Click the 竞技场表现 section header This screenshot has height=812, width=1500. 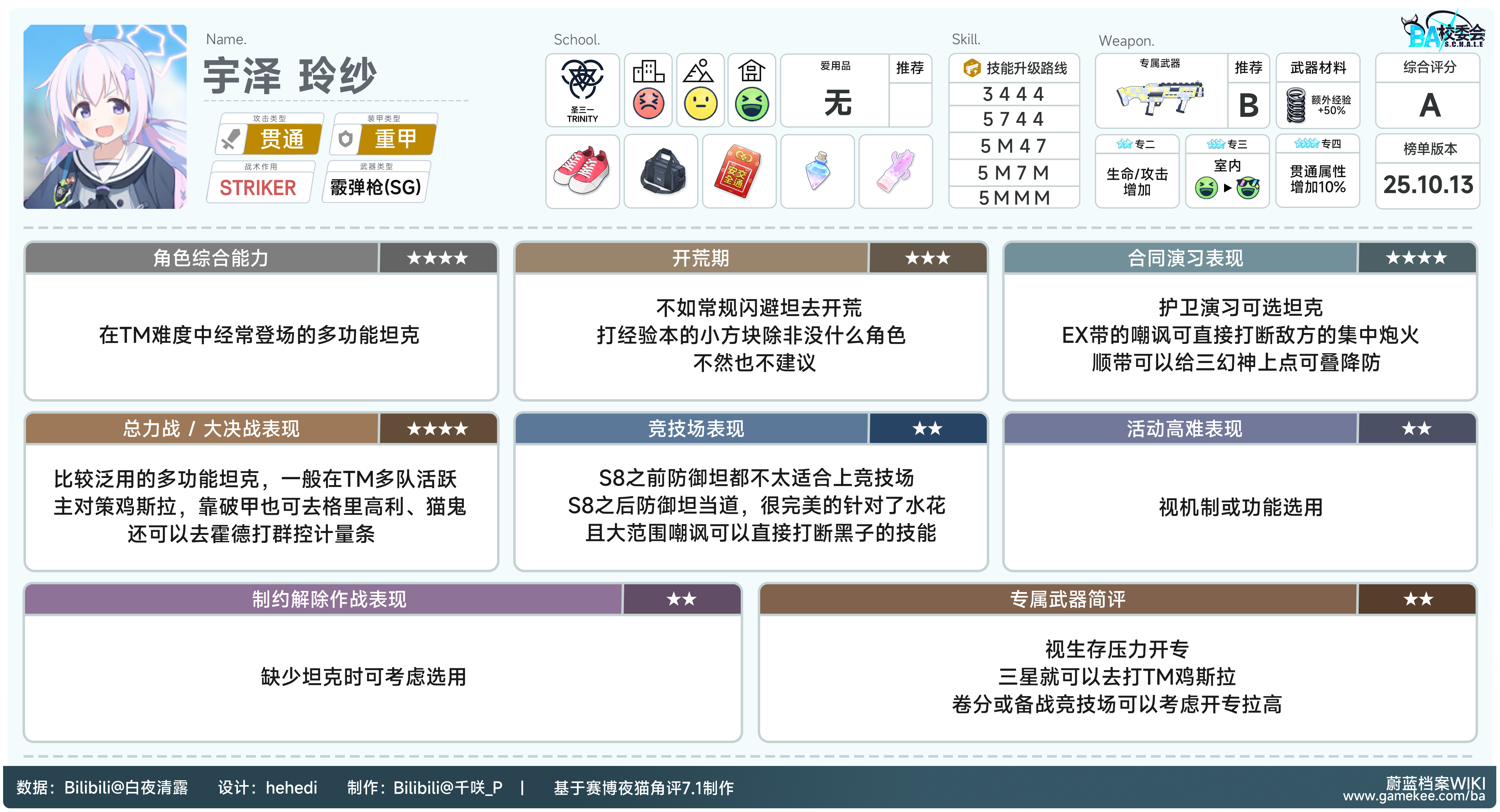(x=696, y=429)
